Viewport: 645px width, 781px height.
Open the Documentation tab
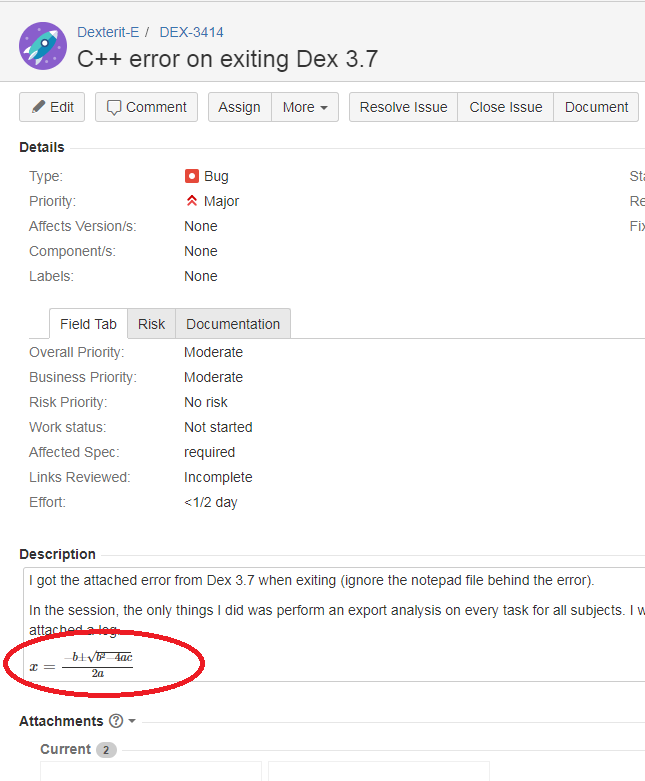[233, 324]
